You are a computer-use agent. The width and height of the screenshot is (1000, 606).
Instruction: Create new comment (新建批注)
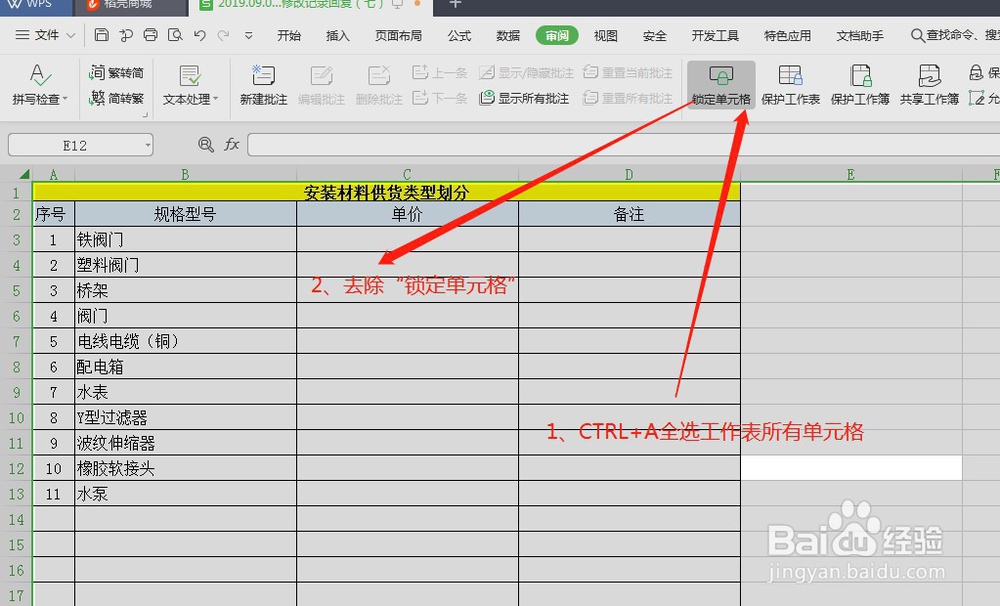263,84
